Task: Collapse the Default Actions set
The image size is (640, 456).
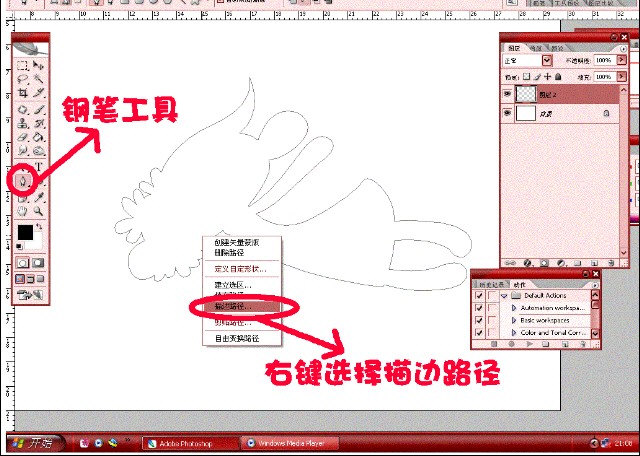Action: point(504,296)
